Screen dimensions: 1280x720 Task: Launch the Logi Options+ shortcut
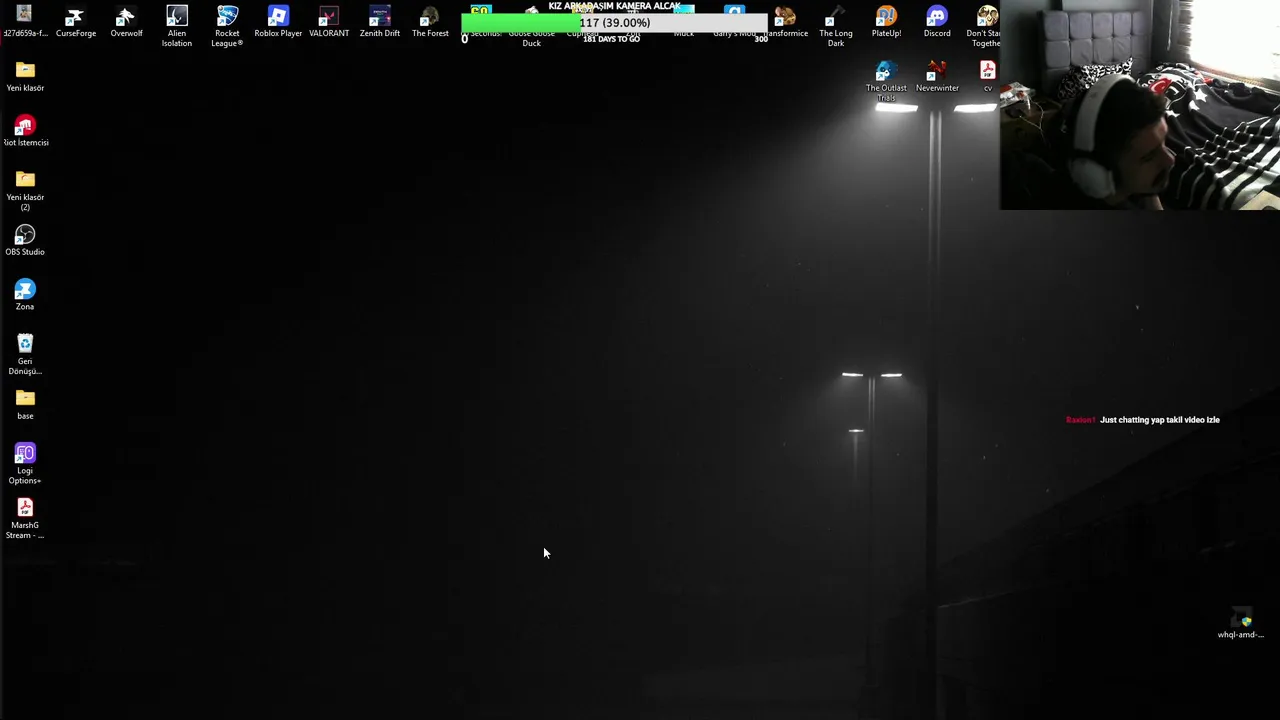(25, 464)
